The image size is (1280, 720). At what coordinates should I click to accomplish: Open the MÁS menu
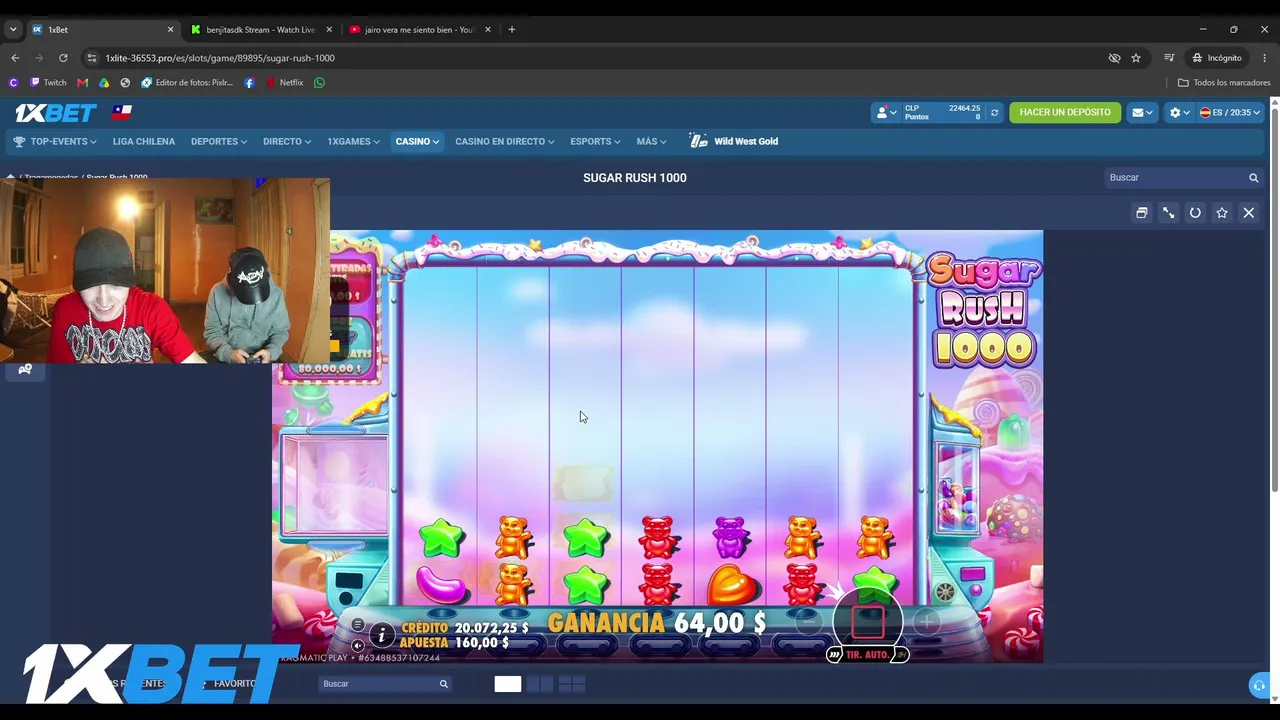tap(651, 142)
